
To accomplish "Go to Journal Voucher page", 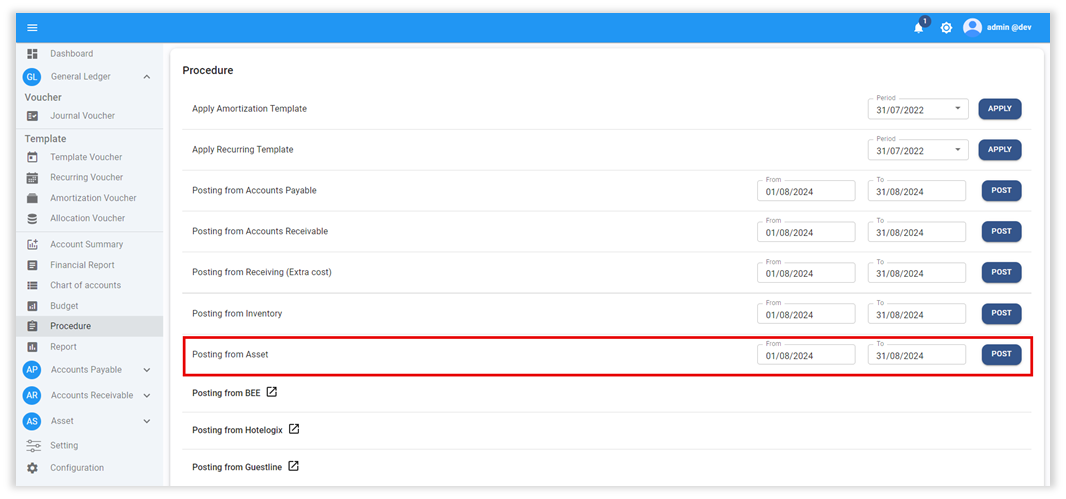I will (x=83, y=116).
